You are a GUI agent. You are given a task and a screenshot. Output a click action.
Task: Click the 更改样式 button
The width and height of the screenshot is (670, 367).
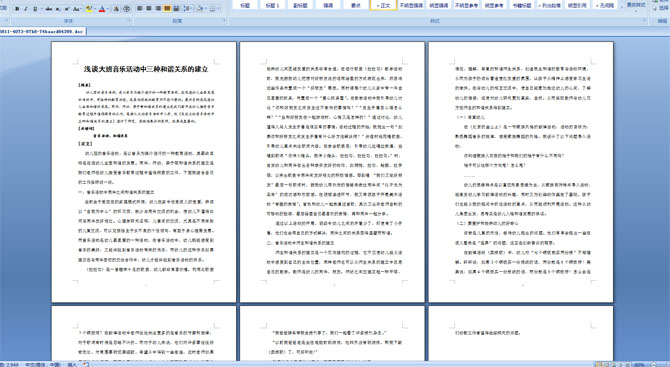point(635,5)
